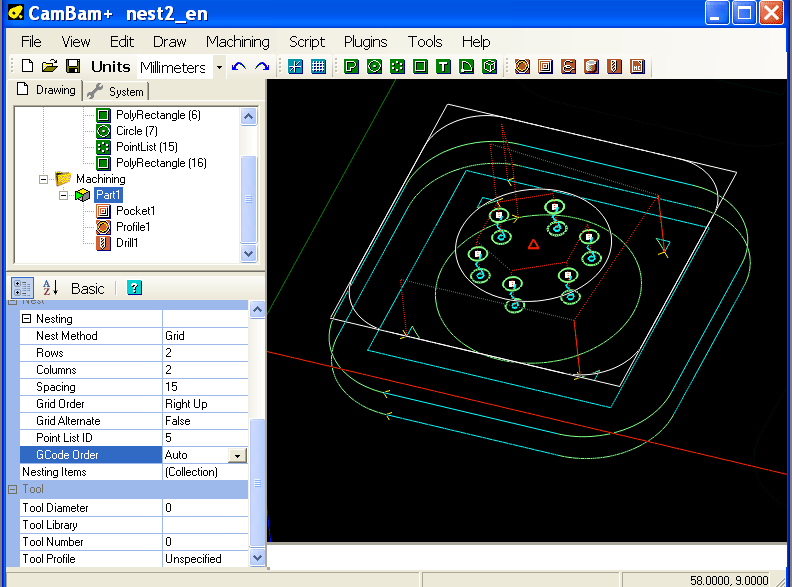Image resolution: width=792 pixels, height=587 pixels.
Task: Toggle the grid display icon
Action: coord(318,67)
